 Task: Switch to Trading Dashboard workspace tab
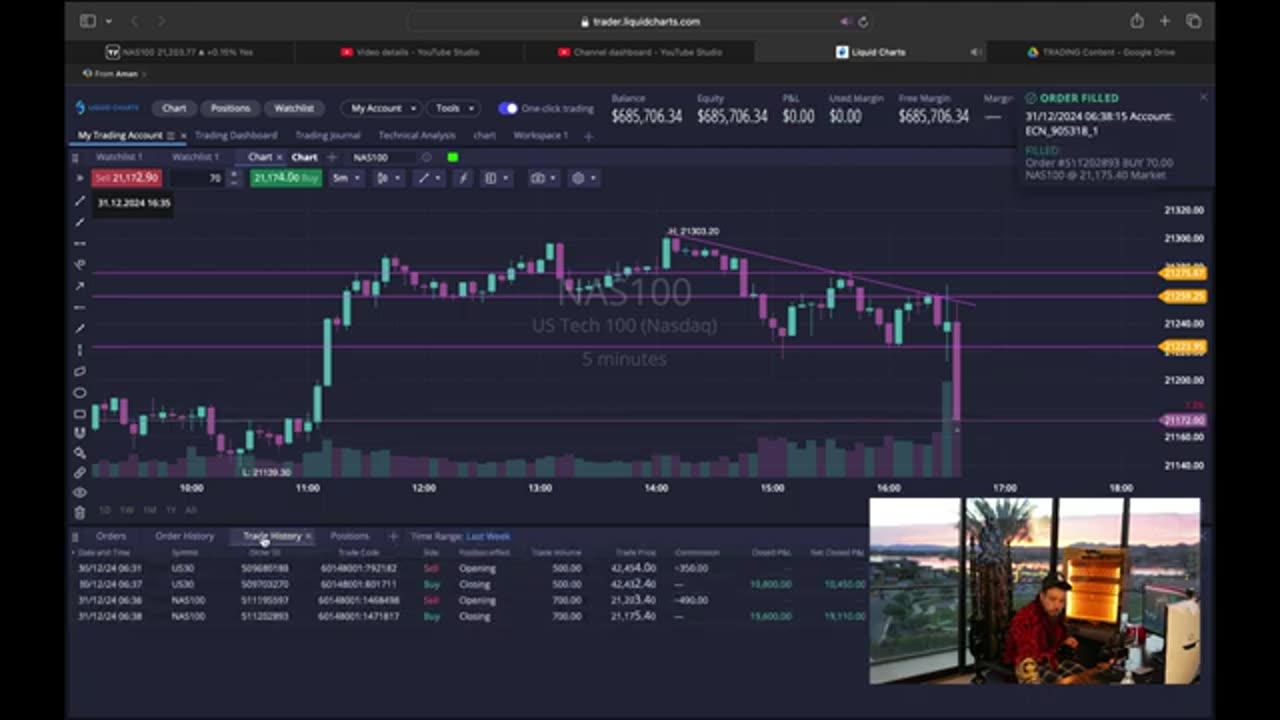[x=236, y=135]
